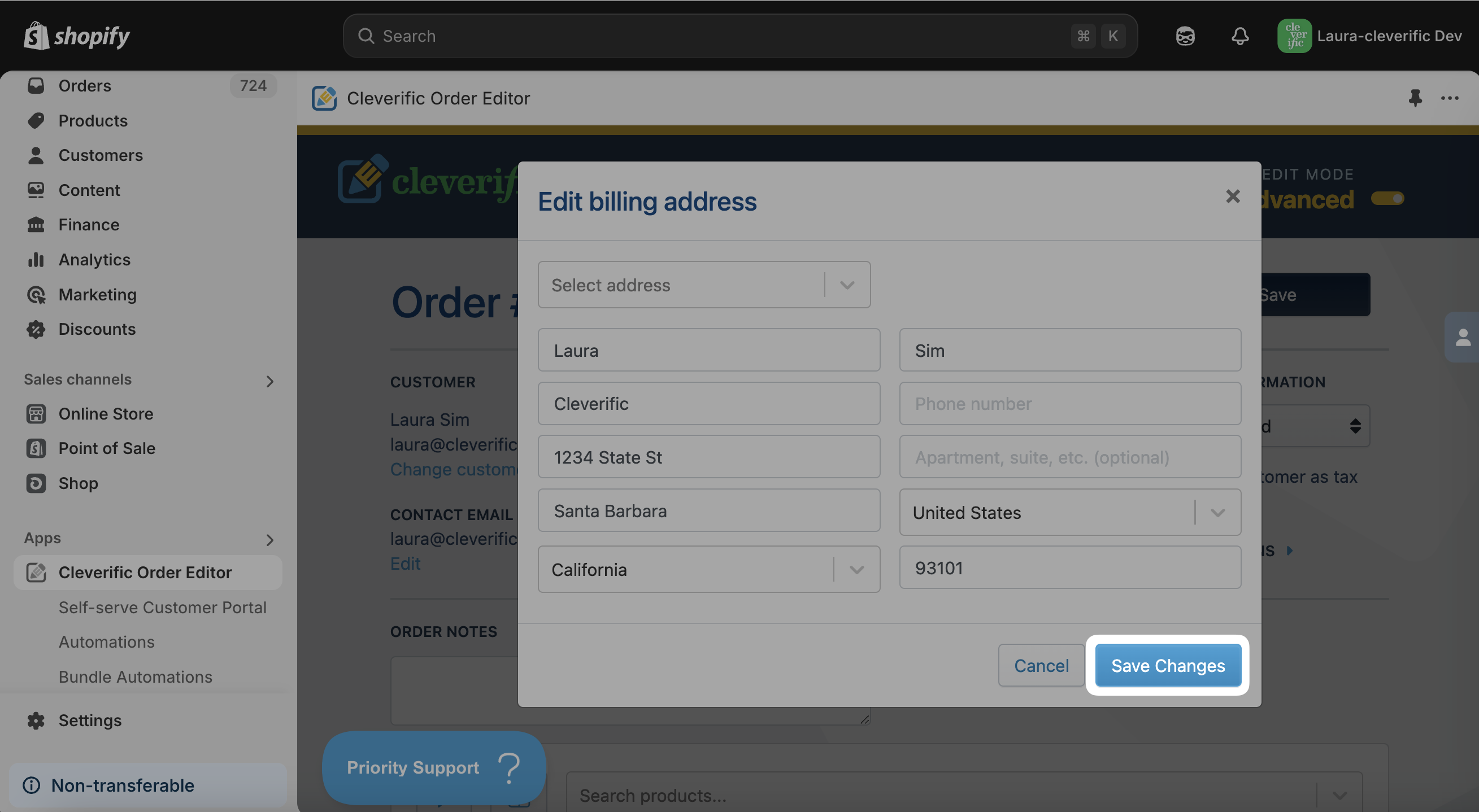Open the app's three-dot more menu
The height and width of the screenshot is (812, 1479).
pos(1450,98)
